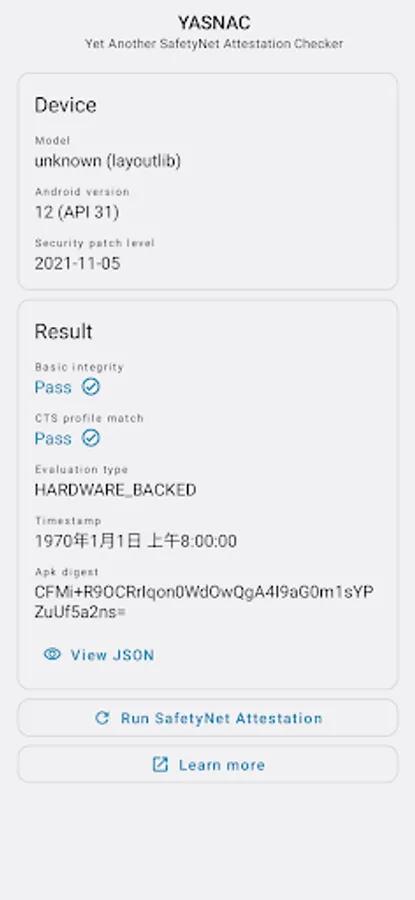Click the eye icon next to View JSON
The height and width of the screenshot is (900, 415).
click(52, 654)
